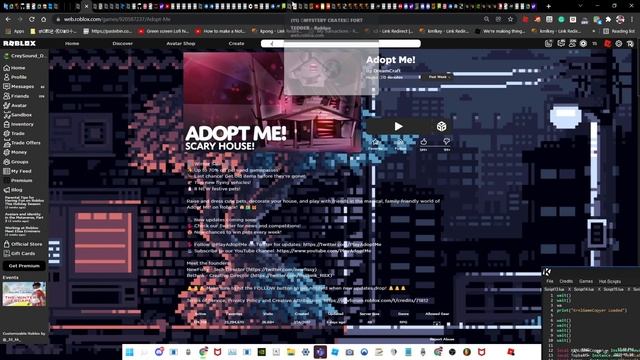This screenshot has height=360, width=640.
Task: Open the Events thumbnail in the sidebar
Action: click(x=24, y=294)
